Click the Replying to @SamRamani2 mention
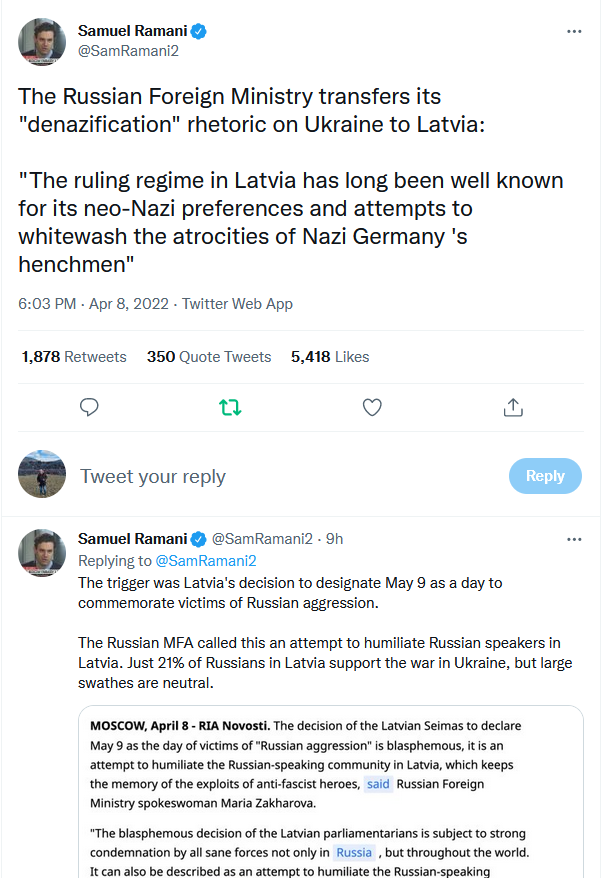The height and width of the screenshot is (878, 601). click(205, 561)
